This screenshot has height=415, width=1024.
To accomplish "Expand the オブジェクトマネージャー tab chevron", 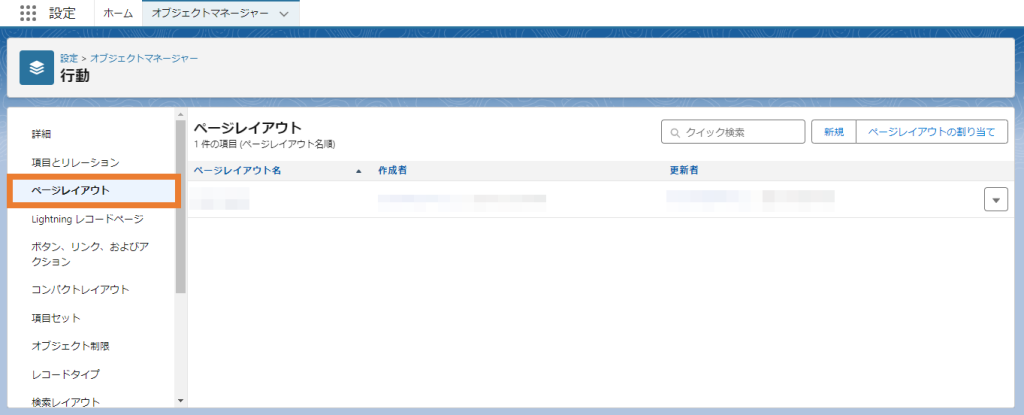I will (x=284, y=14).
